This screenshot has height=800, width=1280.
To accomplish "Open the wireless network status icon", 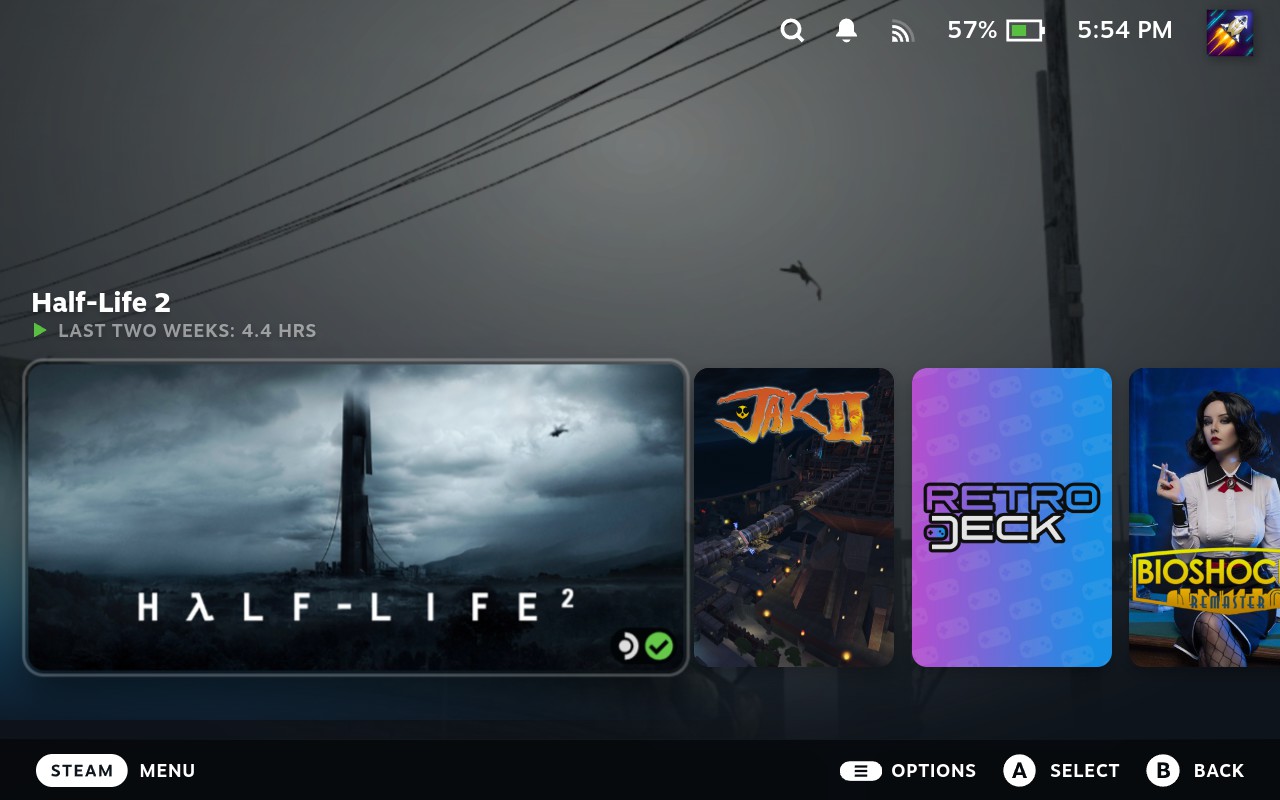I will click(902, 32).
